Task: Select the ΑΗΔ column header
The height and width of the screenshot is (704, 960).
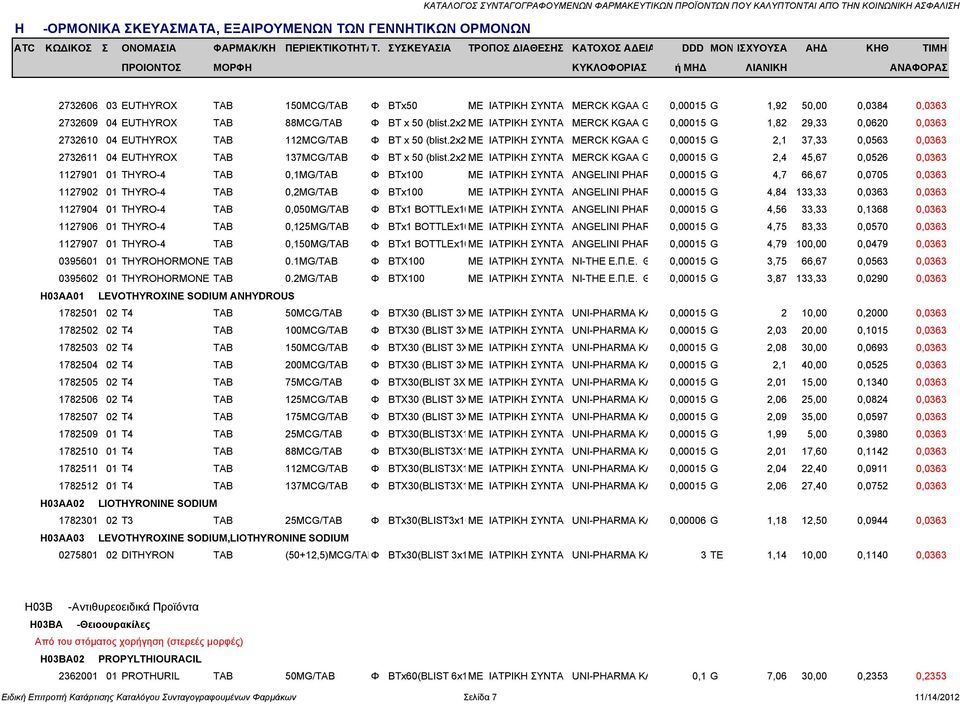Action: tap(816, 48)
